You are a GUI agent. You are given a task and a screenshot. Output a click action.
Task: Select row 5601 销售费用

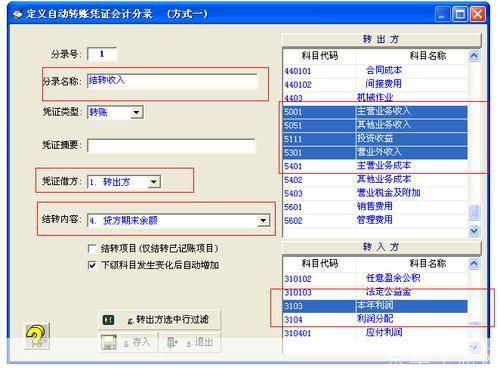(375, 207)
